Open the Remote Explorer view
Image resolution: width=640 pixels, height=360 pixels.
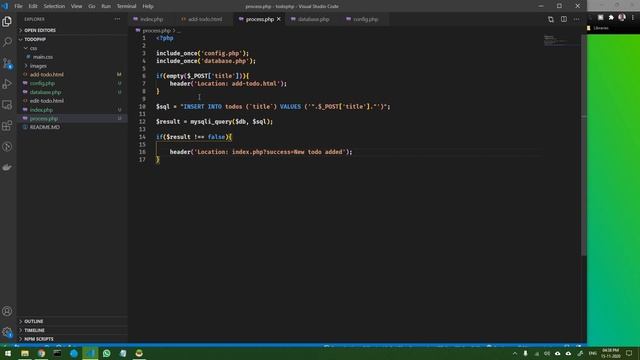(7, 105)
